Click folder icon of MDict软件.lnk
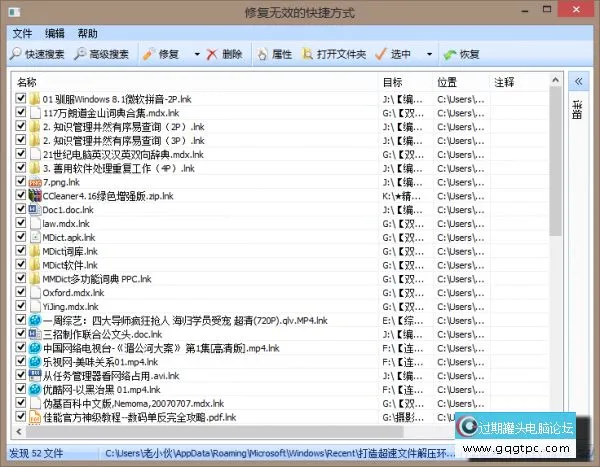 pos(34,265)
